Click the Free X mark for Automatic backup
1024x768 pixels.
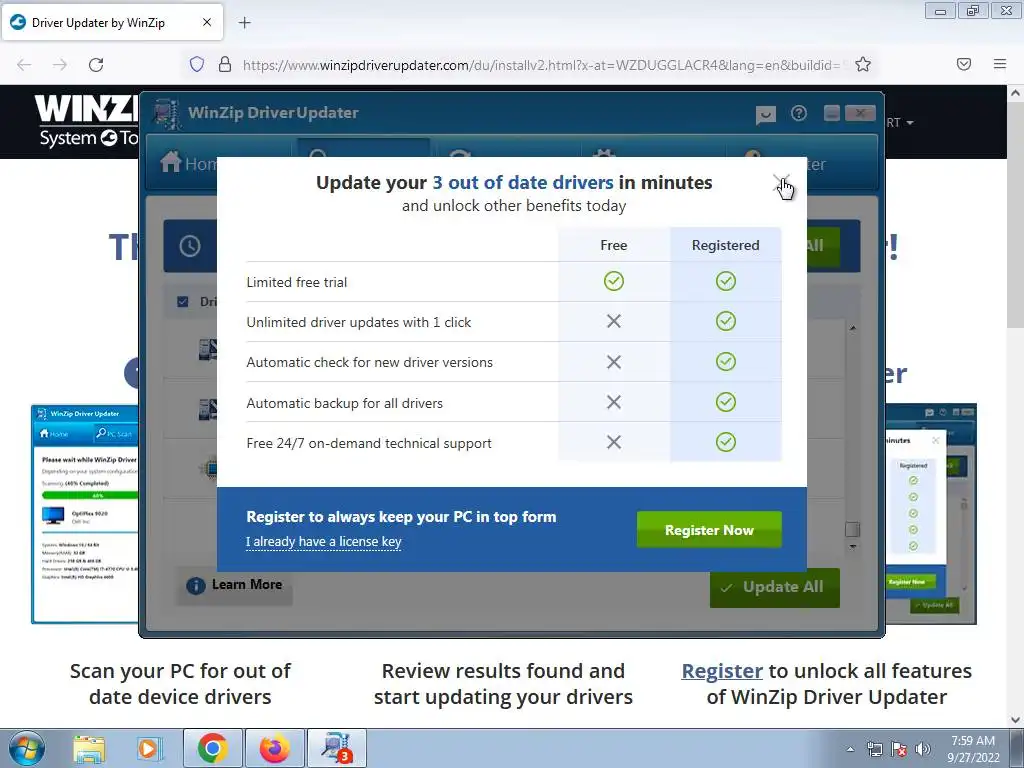pyautogui.click(x=613, y=402)
